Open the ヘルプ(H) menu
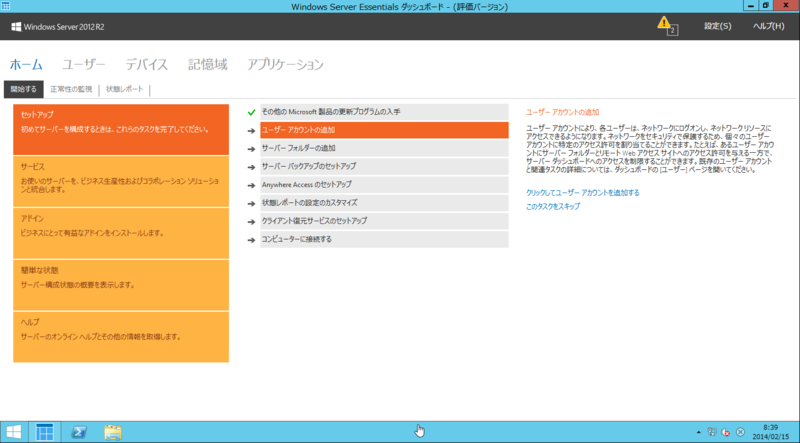The width and height of the screenshot is (800, 443). (x=768, y=26)
